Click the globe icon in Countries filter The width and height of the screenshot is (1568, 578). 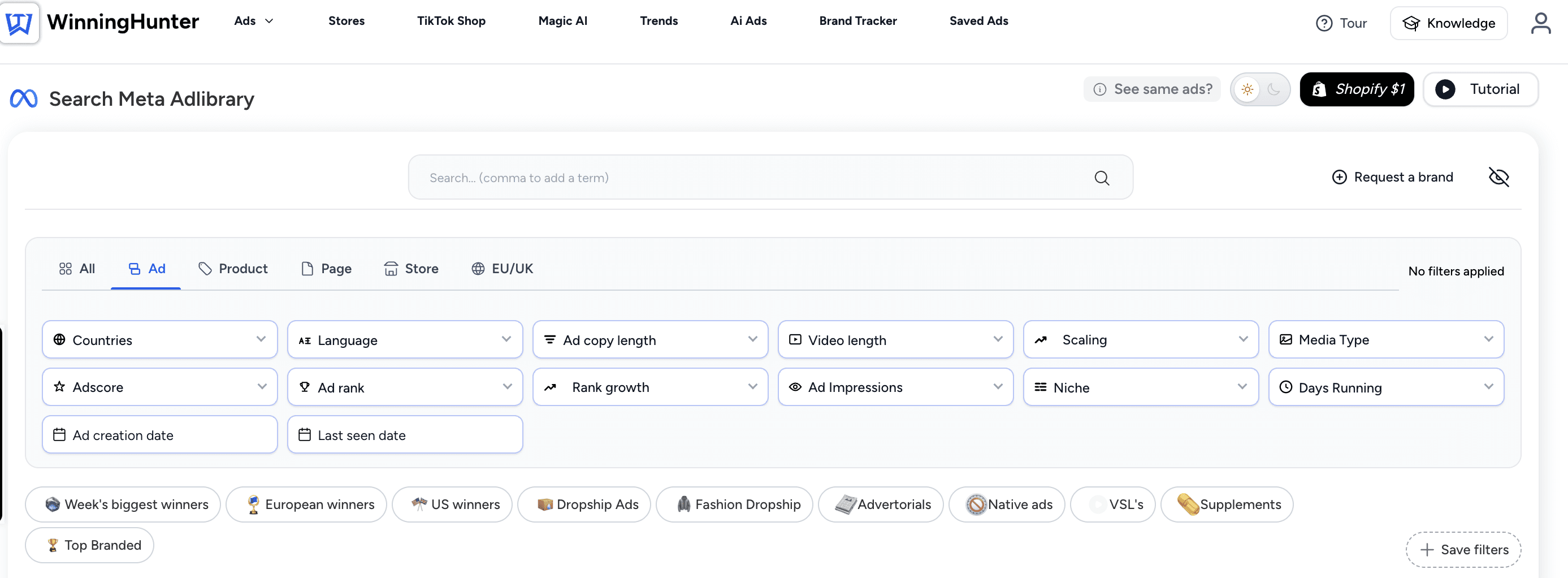click(x=59, y=339)
